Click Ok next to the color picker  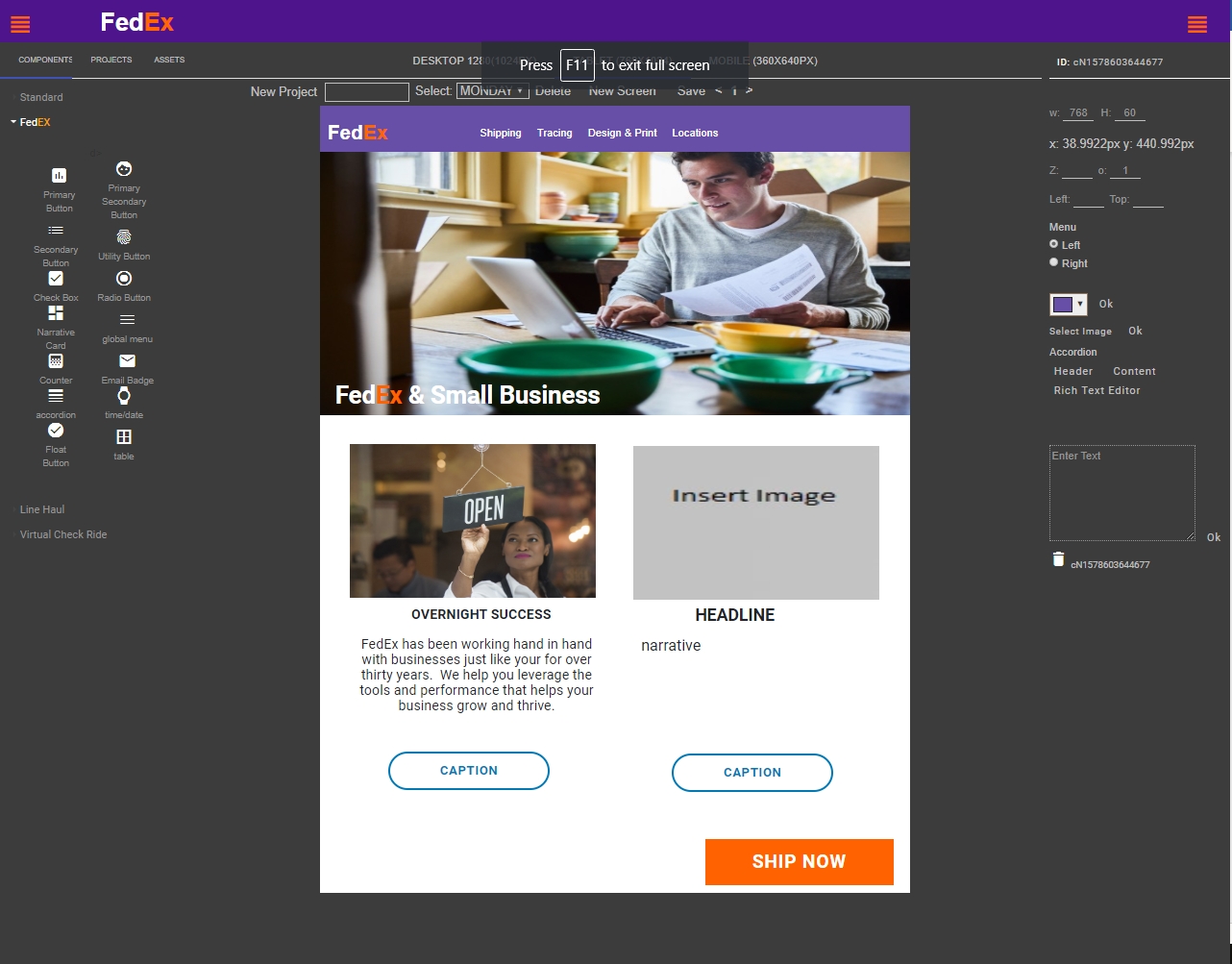(x=1106, y=304)
